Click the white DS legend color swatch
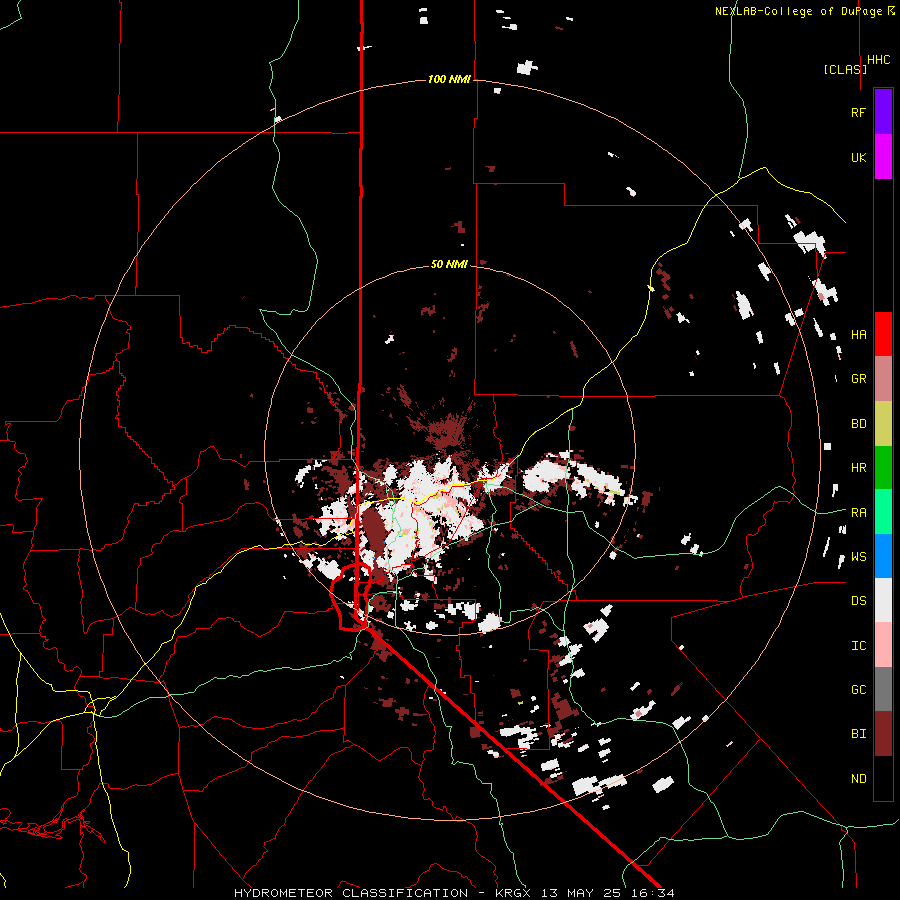This screenshot has height=900, width=900. tap(883, 600)
